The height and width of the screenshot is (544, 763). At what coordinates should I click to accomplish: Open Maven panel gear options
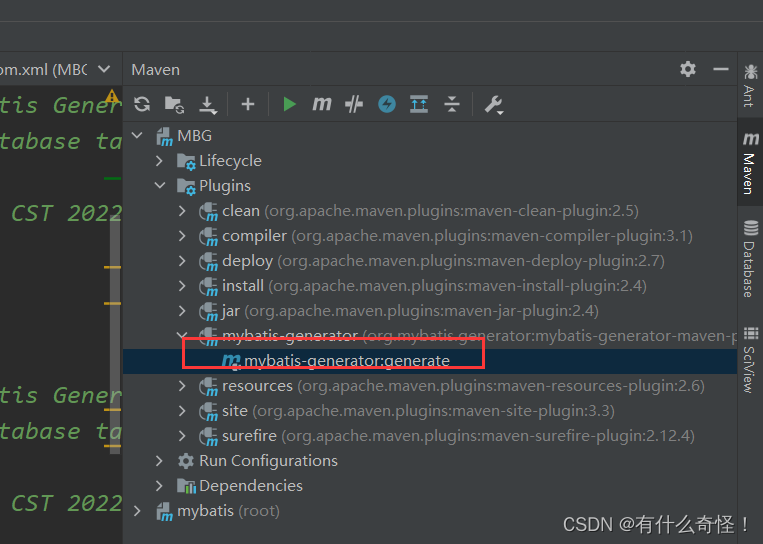(x=688, y=69)
